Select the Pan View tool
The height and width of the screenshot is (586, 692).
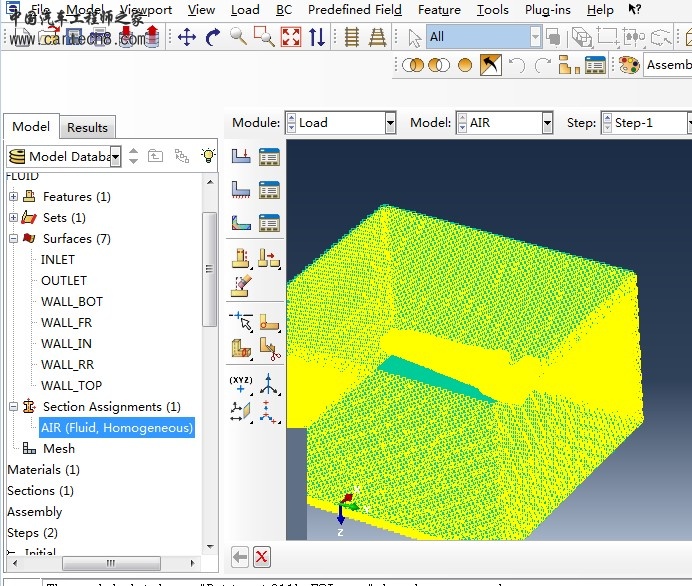point(186,37)
